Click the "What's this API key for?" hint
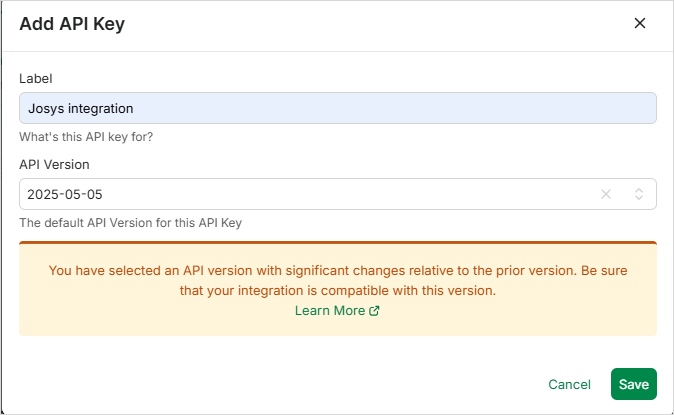Screen dimensions: 674x415 point(86,137)
